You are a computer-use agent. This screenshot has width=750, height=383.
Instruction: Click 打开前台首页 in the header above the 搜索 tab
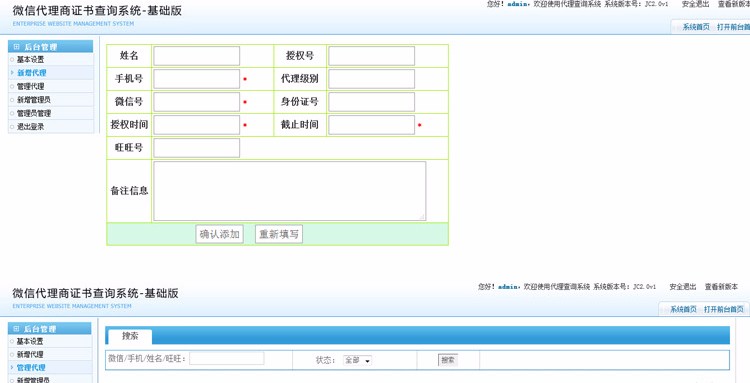[724, 310]
